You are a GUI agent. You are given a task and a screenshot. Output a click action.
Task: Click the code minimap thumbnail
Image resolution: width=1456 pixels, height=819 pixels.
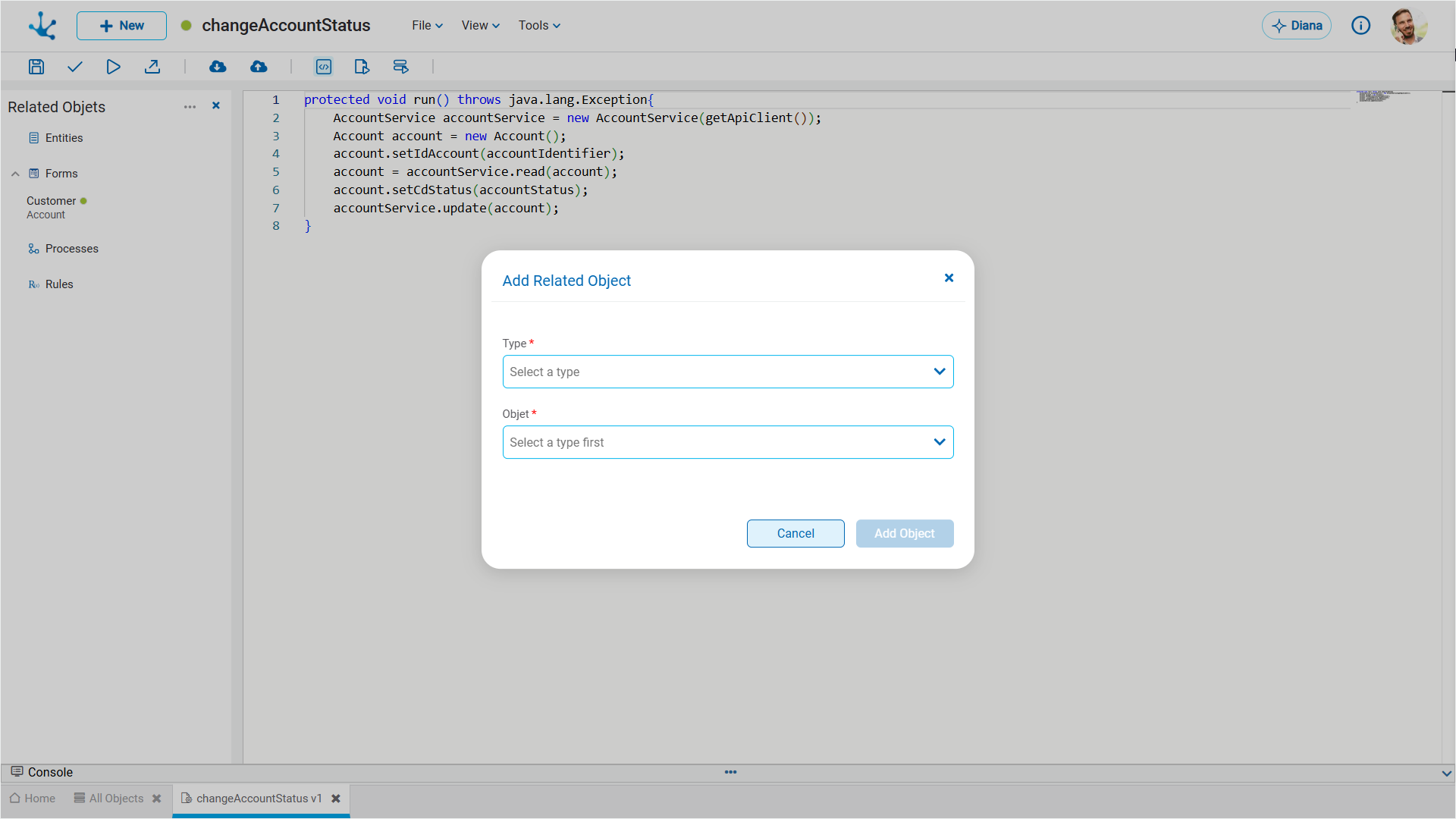click(1382, 96)
